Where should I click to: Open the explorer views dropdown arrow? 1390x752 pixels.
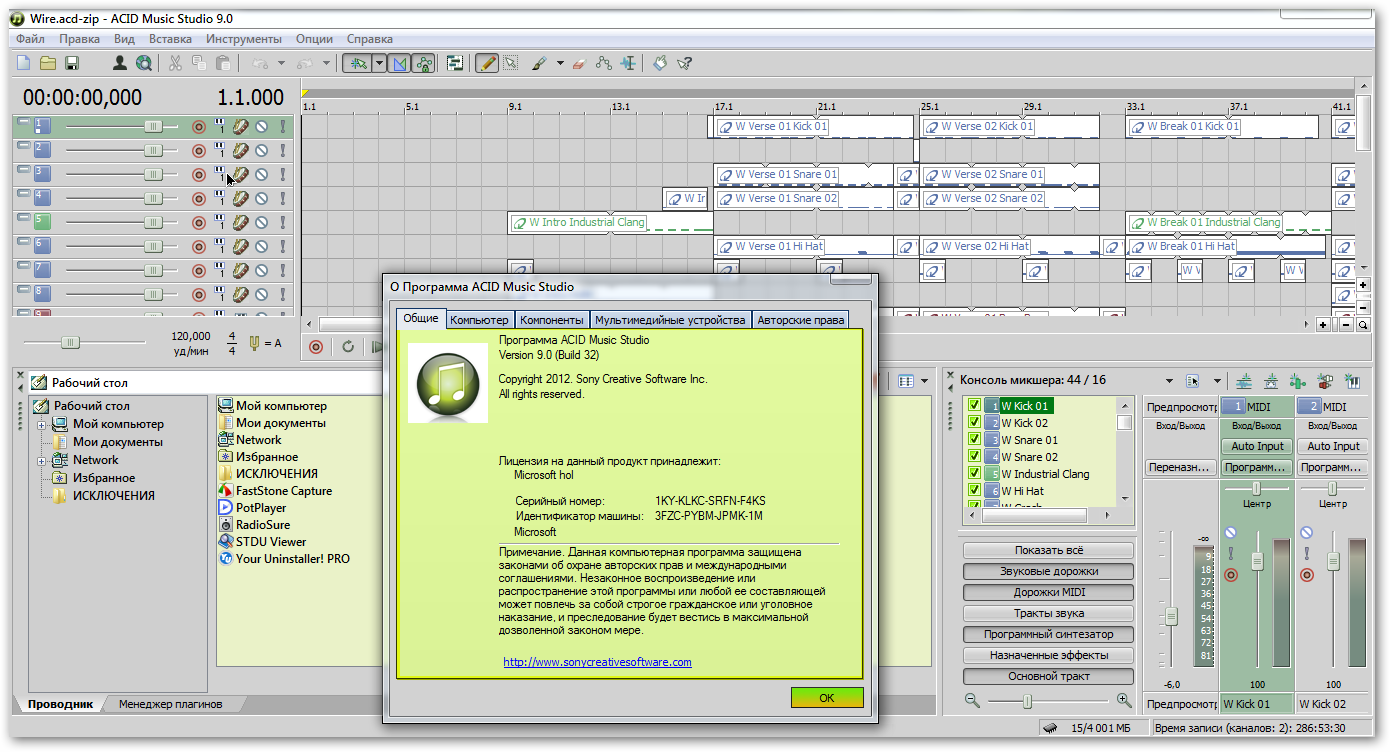pos(925,381)
